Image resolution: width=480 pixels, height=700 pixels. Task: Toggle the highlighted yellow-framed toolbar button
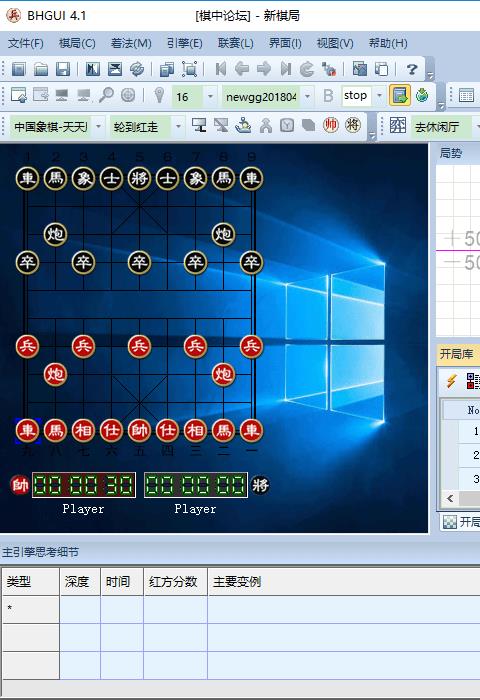400,95
